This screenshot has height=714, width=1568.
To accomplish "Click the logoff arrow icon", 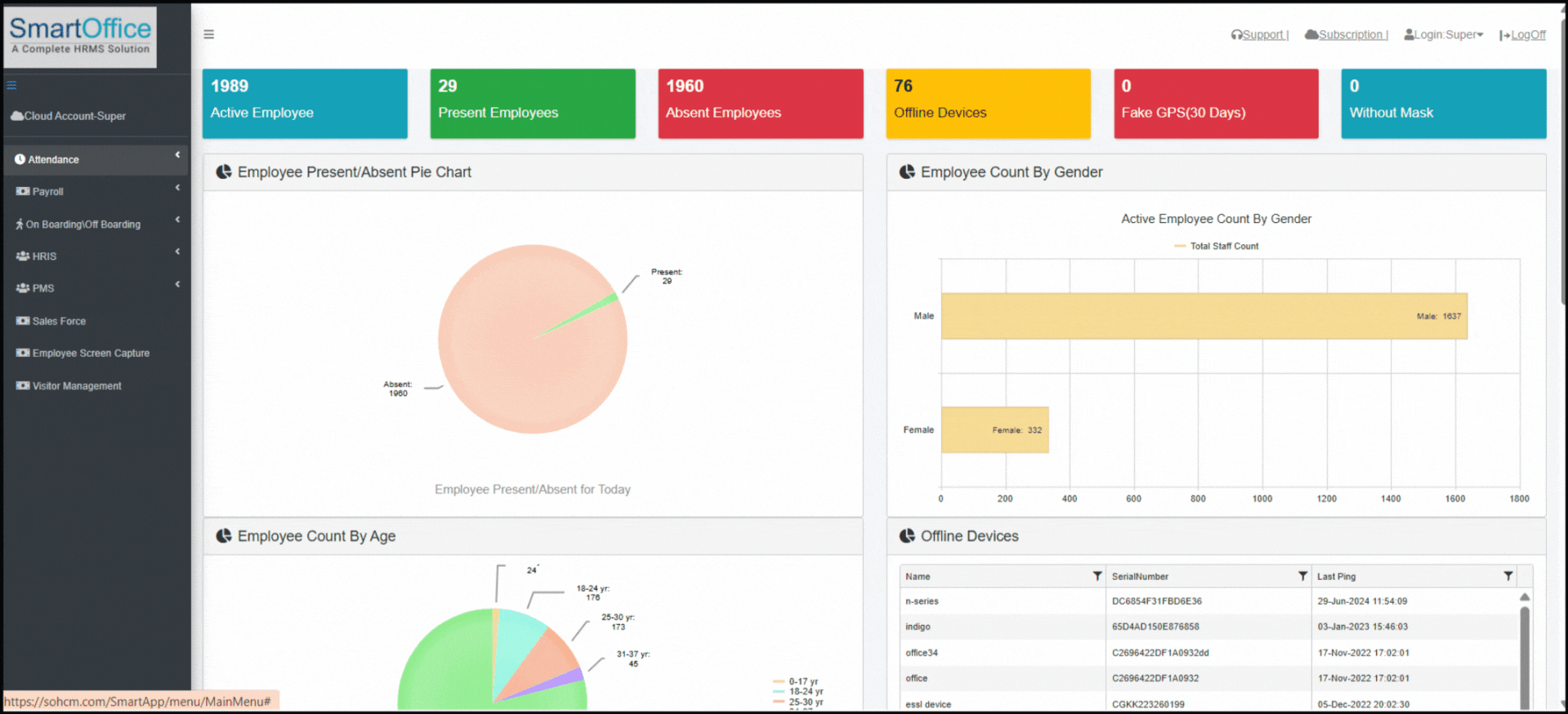I will [1505, 35].
